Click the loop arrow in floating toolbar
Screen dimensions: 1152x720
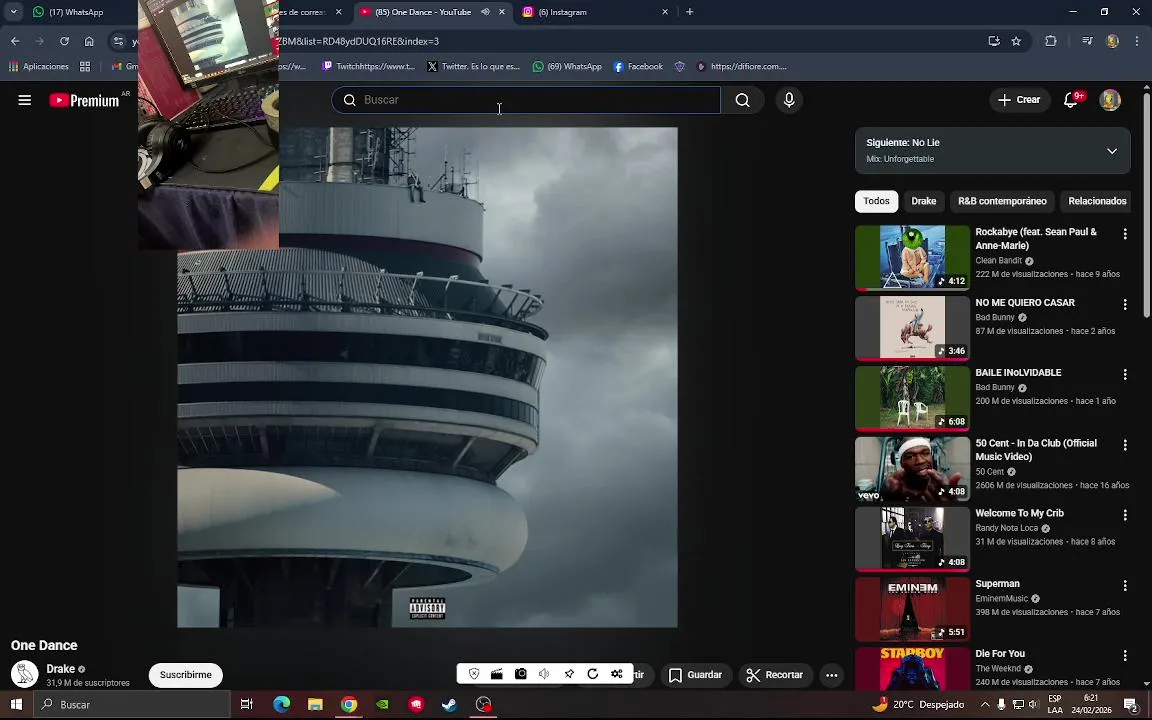[x=593, y=674]
